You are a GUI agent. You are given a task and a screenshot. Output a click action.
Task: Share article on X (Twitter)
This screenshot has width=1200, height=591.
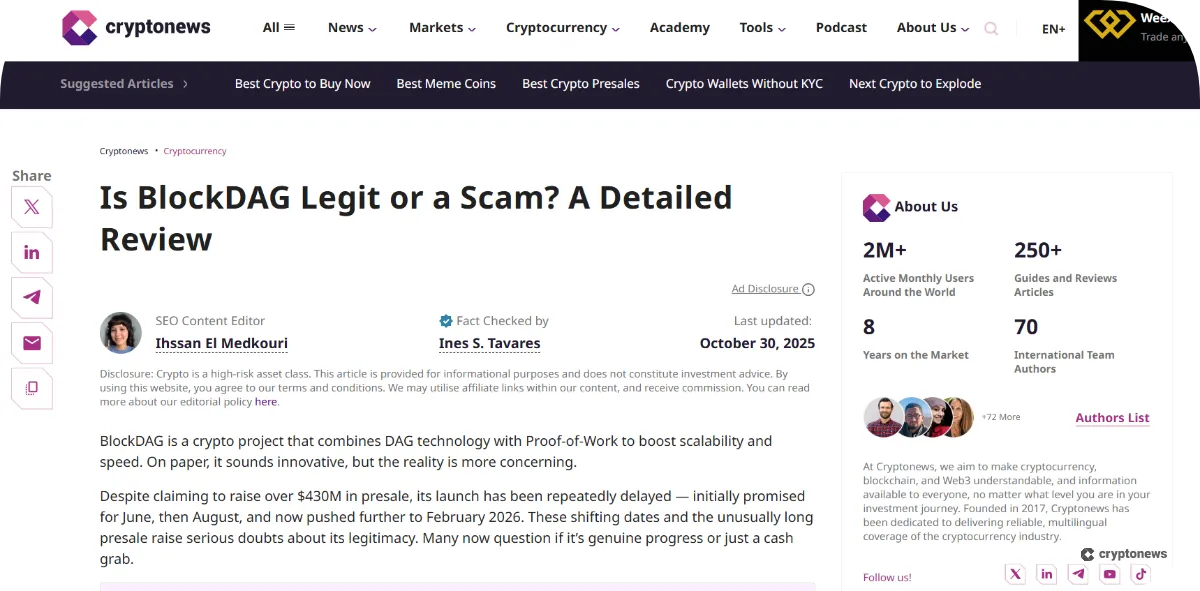click(x=32, y=208)
